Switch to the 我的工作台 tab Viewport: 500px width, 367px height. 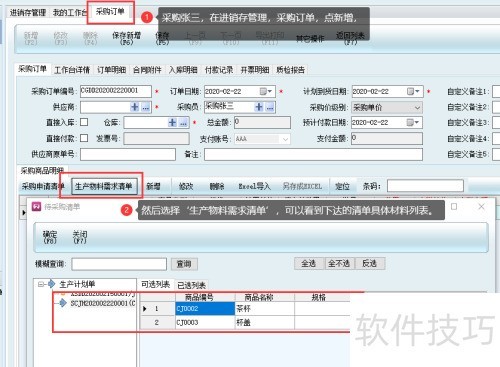pos(69,13)
